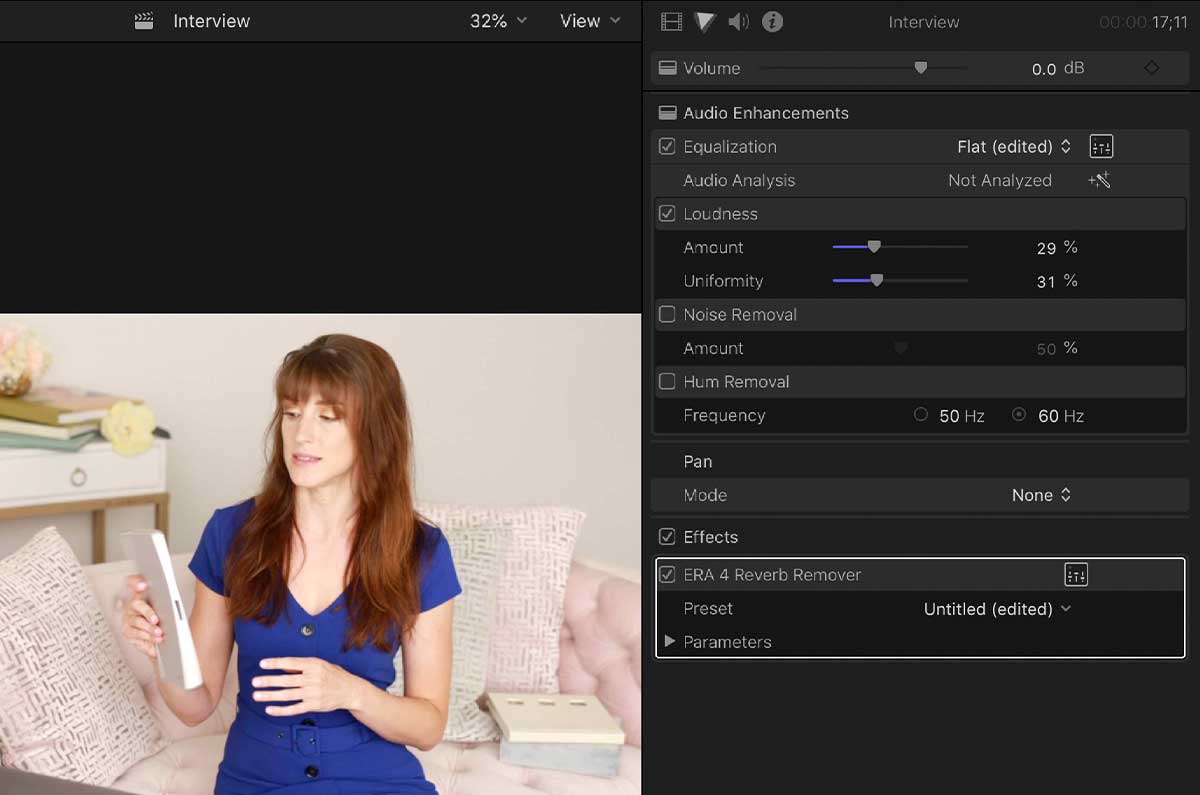The height and width of the screenshot is (795, 1200).
Task: Click the Uniformity slider
Action: [x=900, y=281]
